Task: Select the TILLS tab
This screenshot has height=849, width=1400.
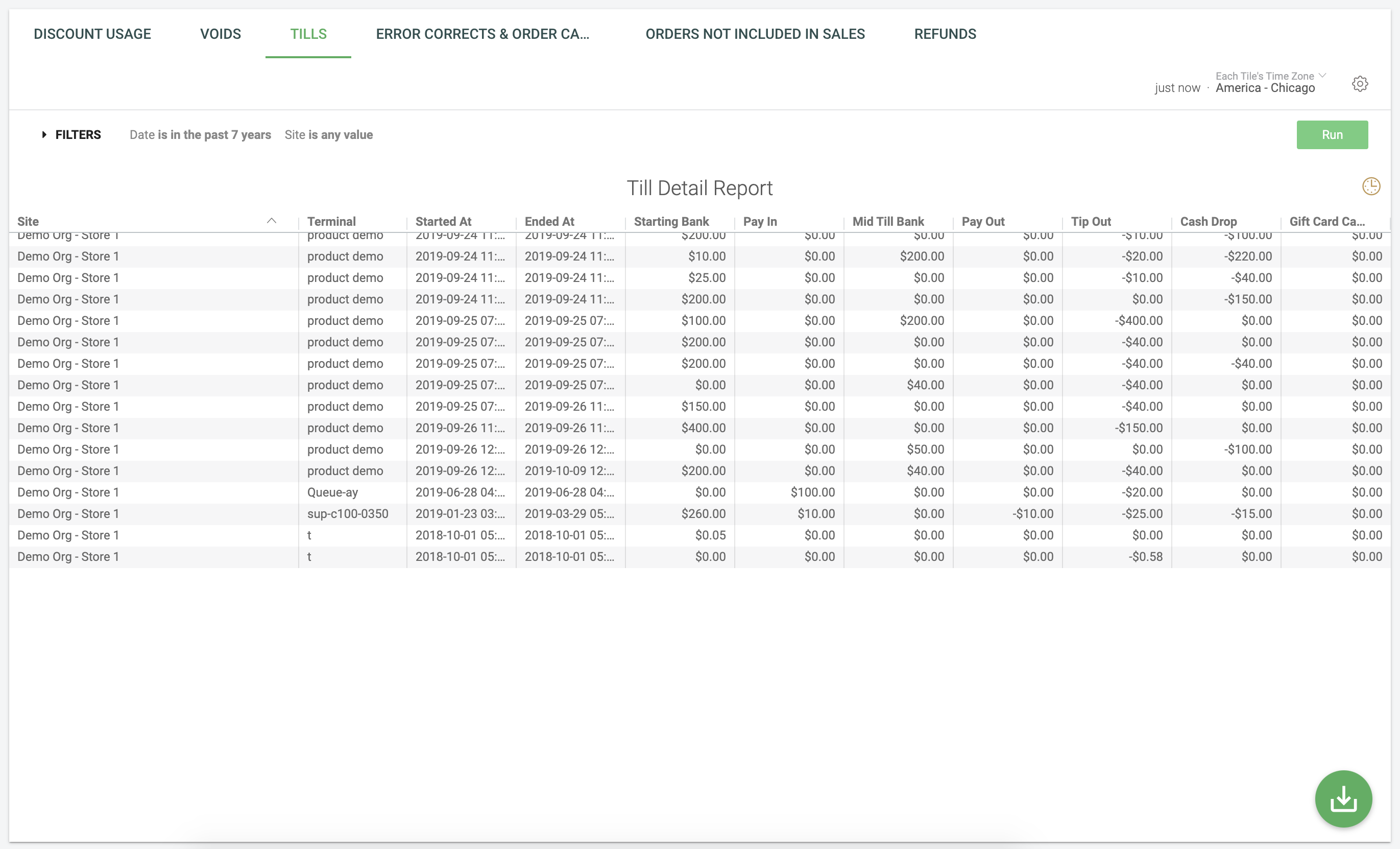Action: pyautogui.click(x=308, y=34)
